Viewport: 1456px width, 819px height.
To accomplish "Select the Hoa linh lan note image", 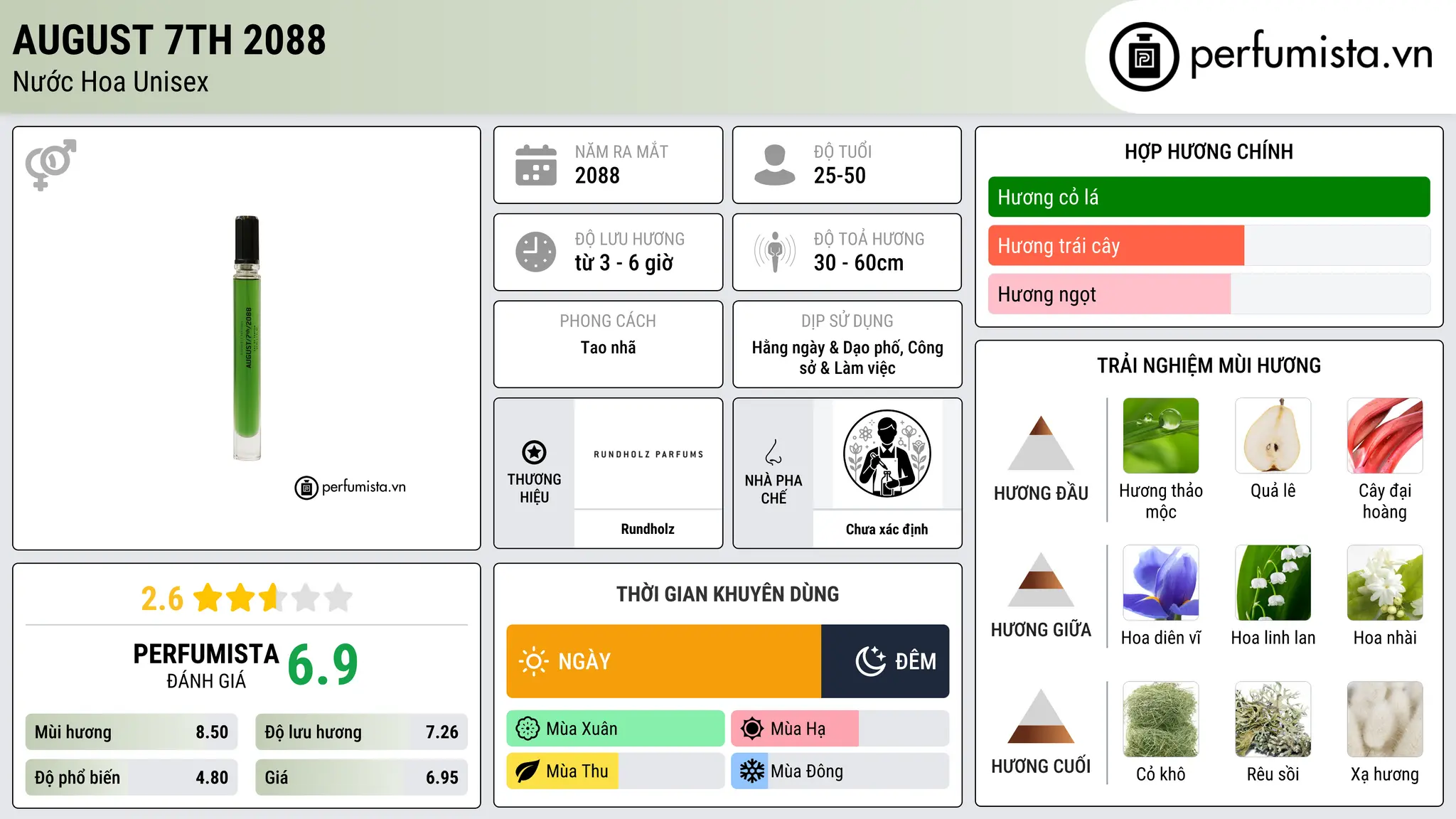I will [1273, 583].
